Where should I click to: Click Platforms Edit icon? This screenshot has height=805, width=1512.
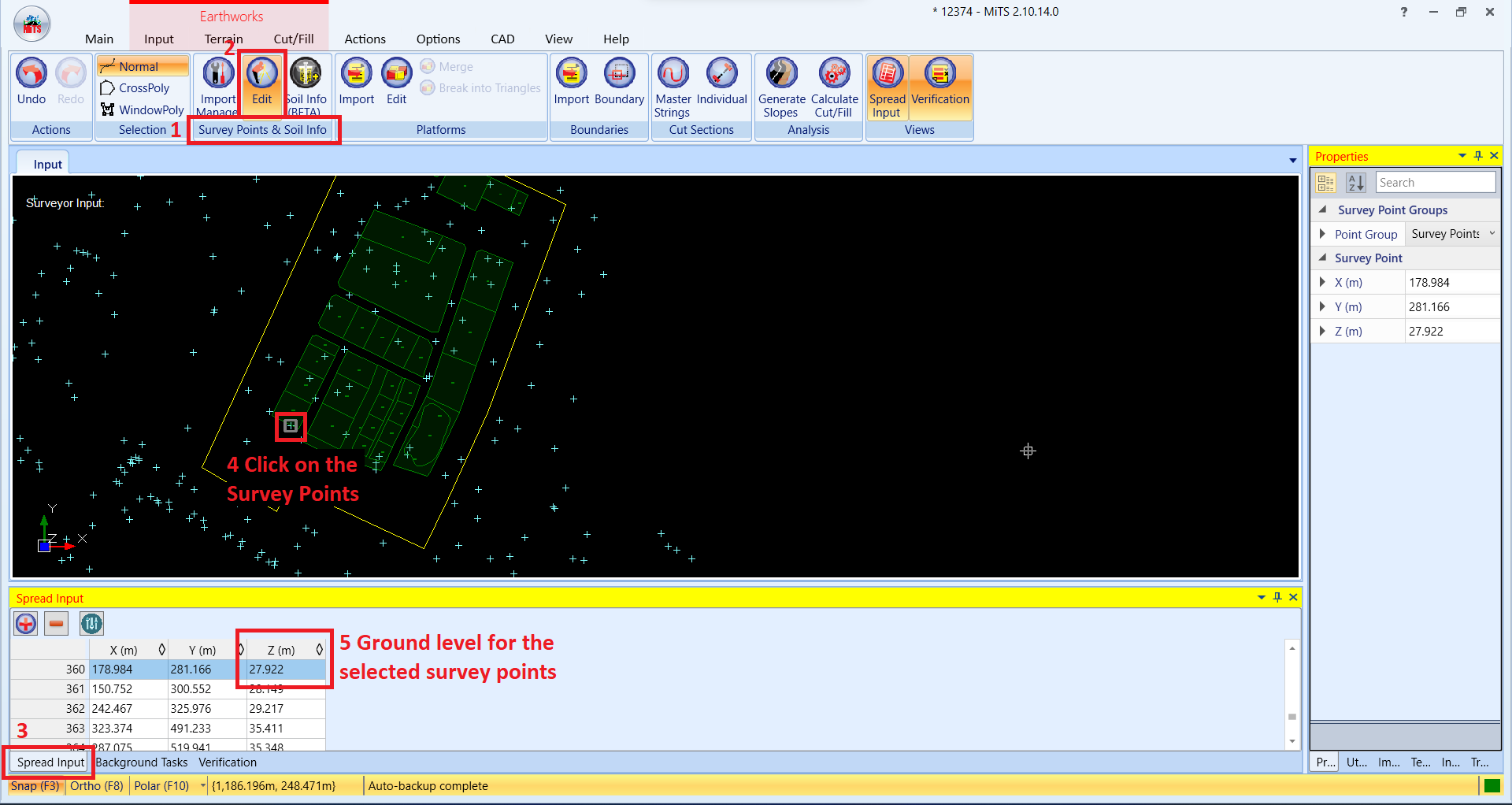point(397,81)
